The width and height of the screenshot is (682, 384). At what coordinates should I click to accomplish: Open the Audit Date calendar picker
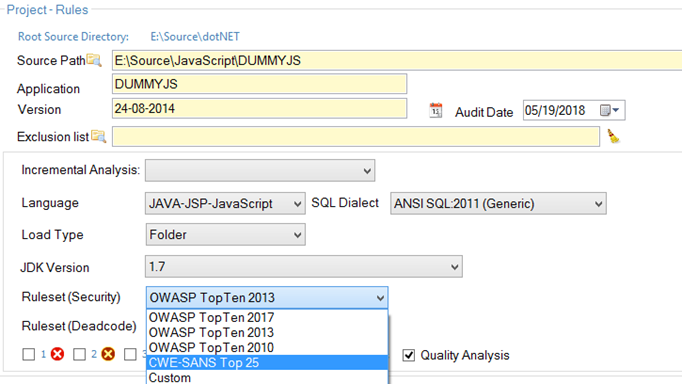pyautogui.click(x=609, y=110)
